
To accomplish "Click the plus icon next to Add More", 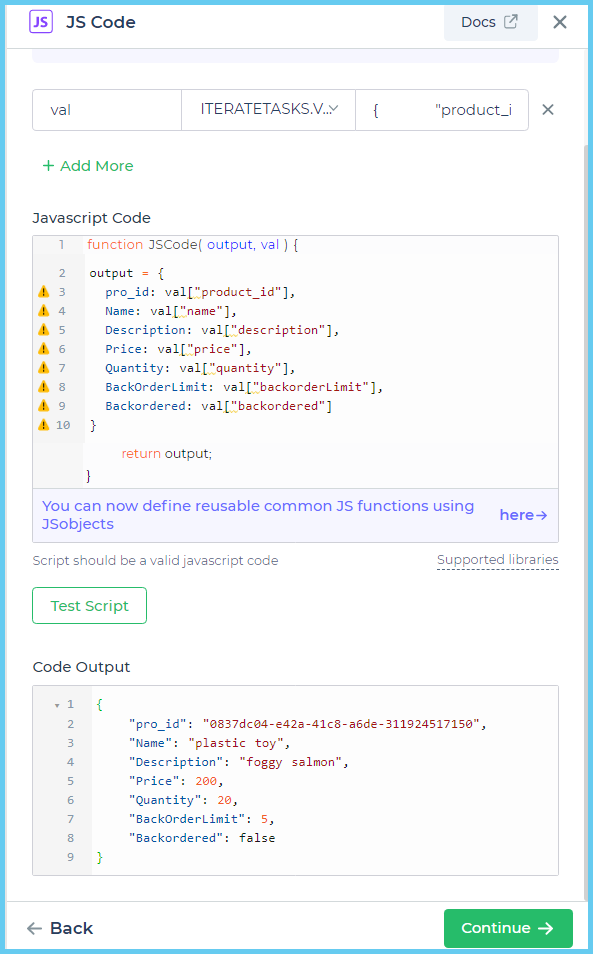I will (x=45, y=166).
